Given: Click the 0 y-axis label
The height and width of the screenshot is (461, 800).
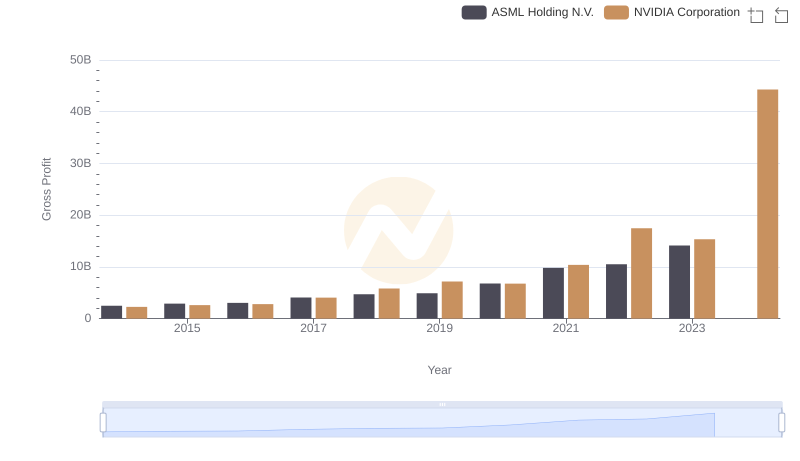Looking at the screenshot, I should pos(88,318).
